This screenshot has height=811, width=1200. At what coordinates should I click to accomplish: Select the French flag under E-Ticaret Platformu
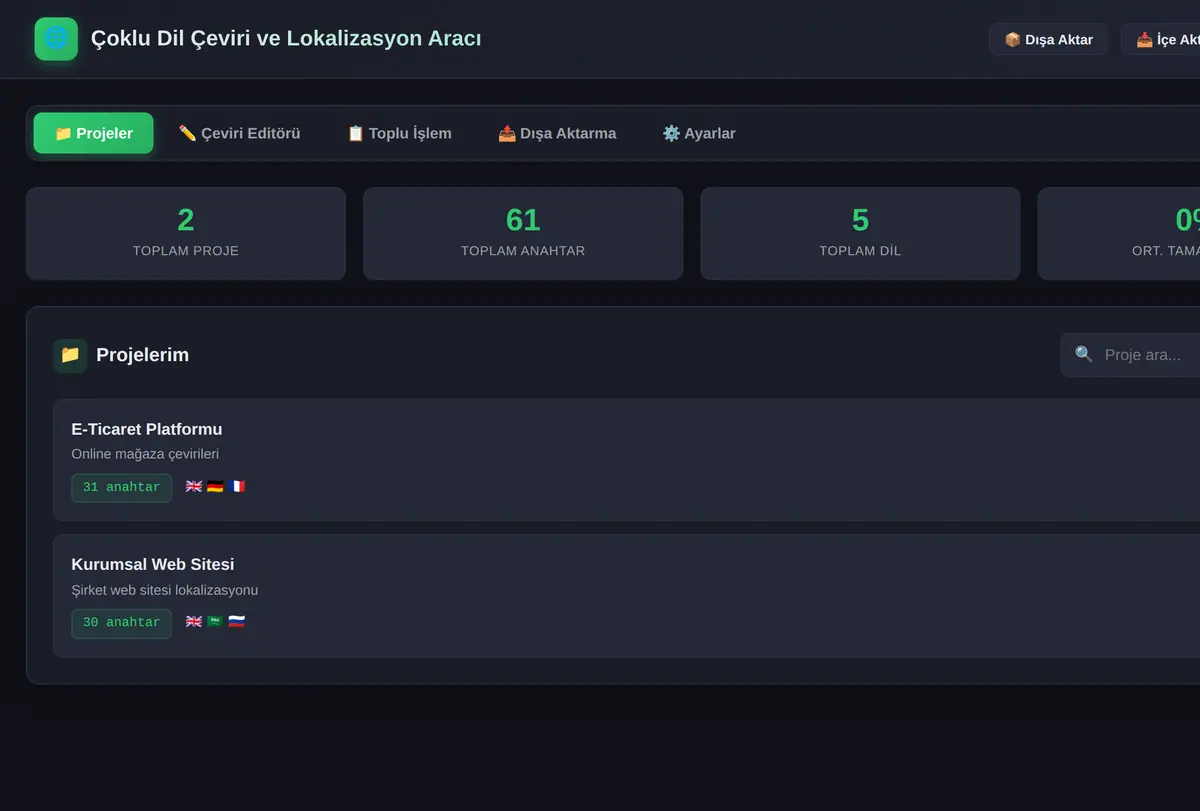236,487
